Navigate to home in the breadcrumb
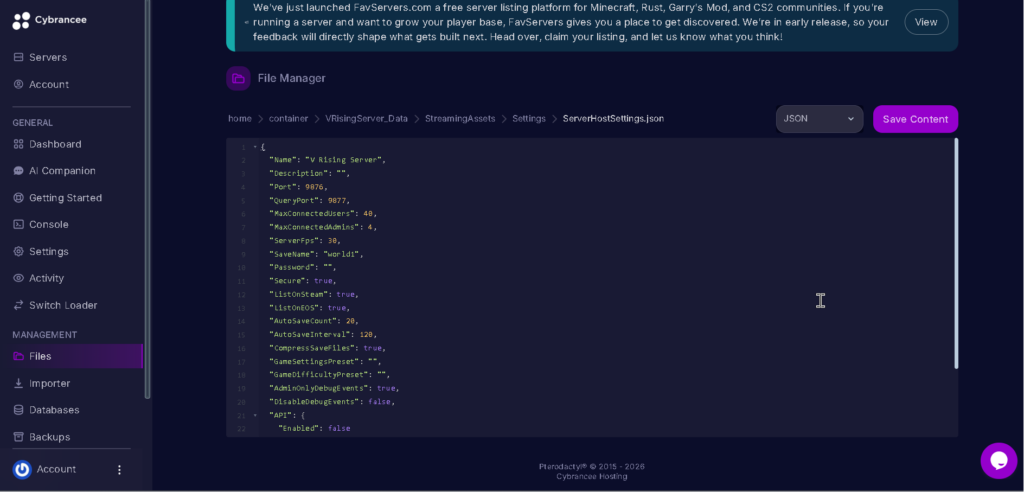Viewport: 1024px width, 492px height. coord(240,119)
